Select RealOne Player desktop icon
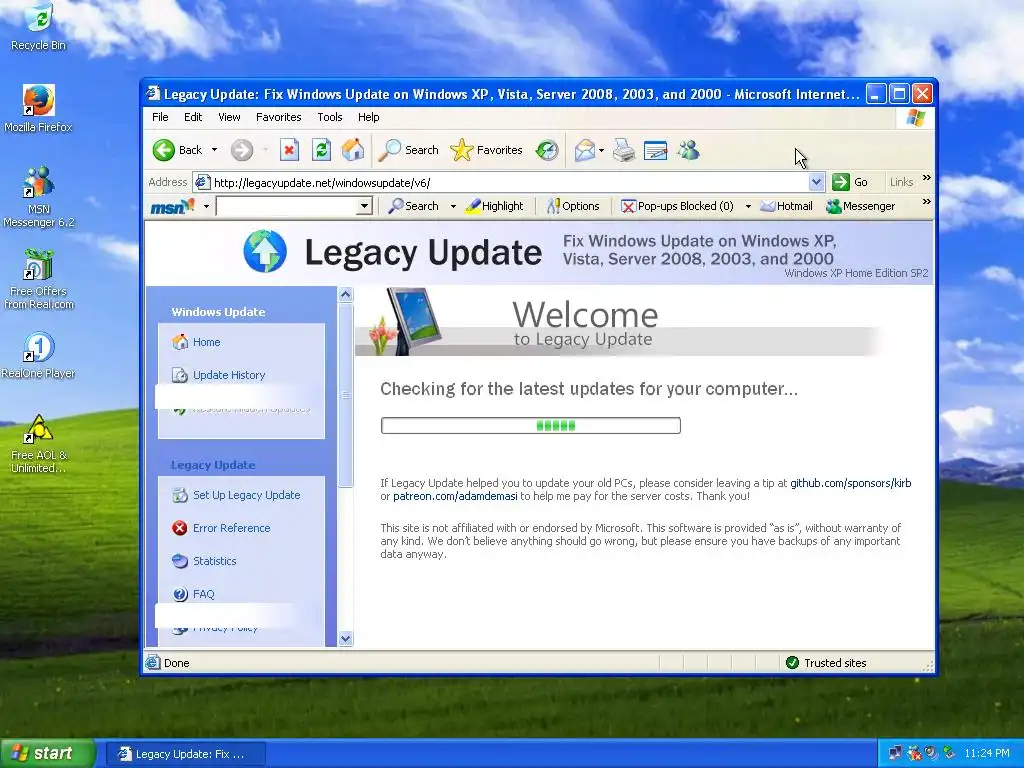The width and height of the screenshot is (1024, 768). [39, 356]
